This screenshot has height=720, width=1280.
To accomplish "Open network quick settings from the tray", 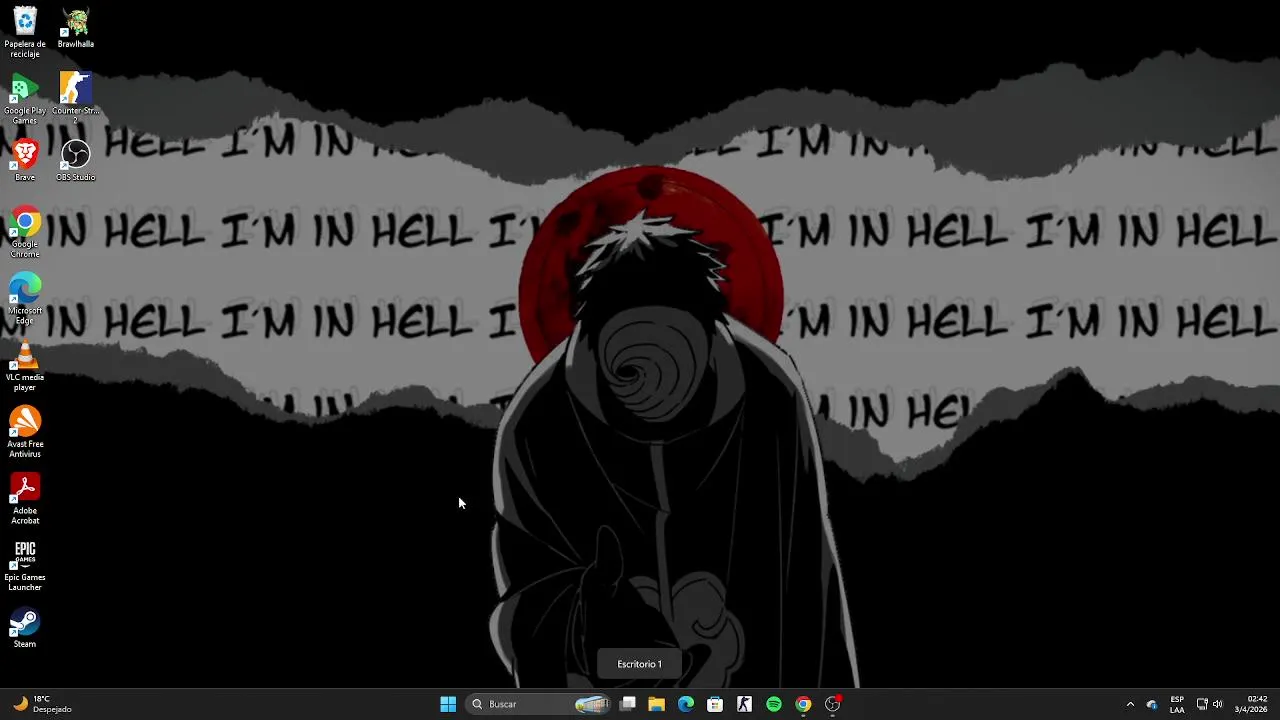I will coord(1202,704).
